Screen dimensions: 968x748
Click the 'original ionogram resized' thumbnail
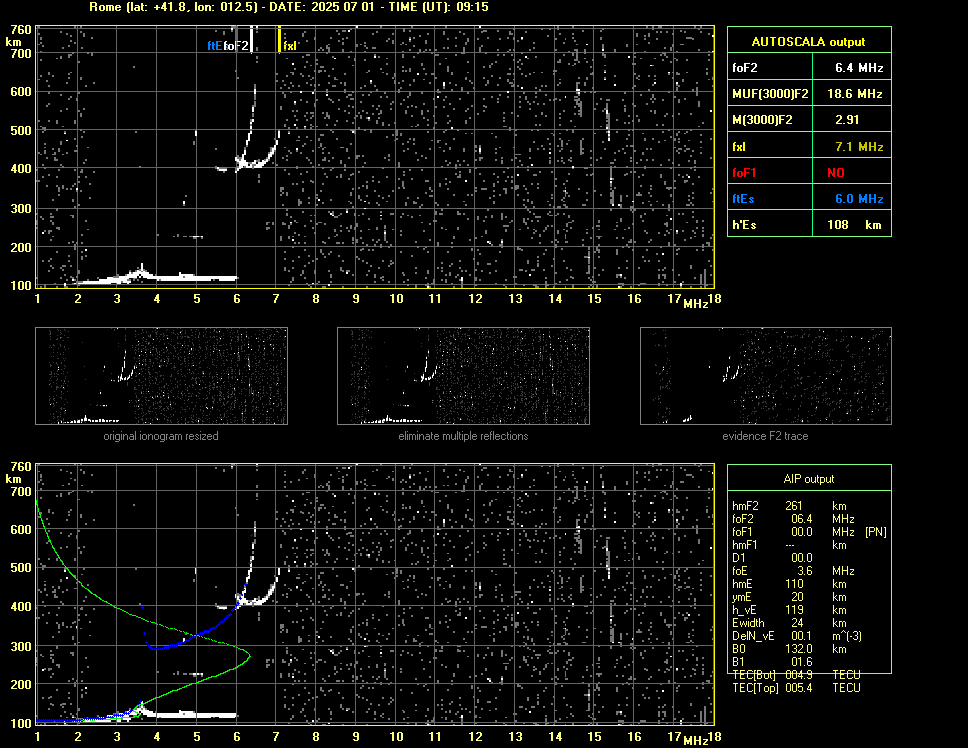pyautogui.click(x=161, y=376)
